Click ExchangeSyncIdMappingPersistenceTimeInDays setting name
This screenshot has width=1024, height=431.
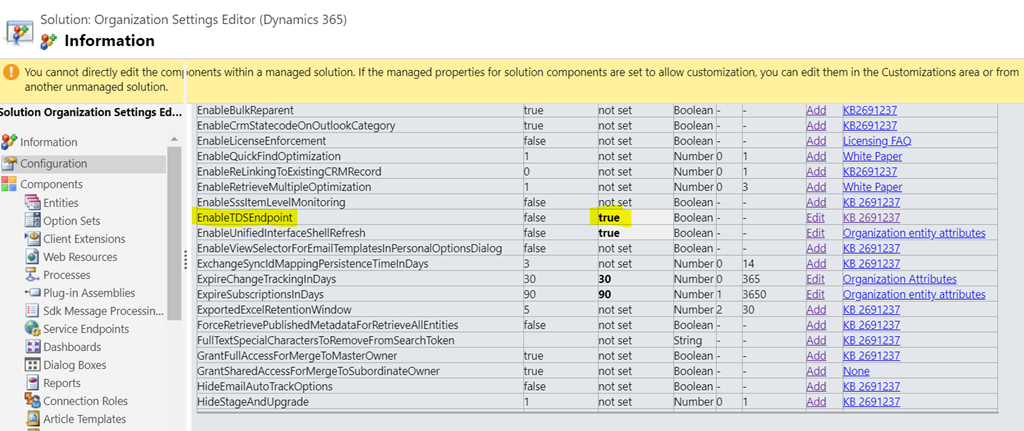[x=312, y=263]
